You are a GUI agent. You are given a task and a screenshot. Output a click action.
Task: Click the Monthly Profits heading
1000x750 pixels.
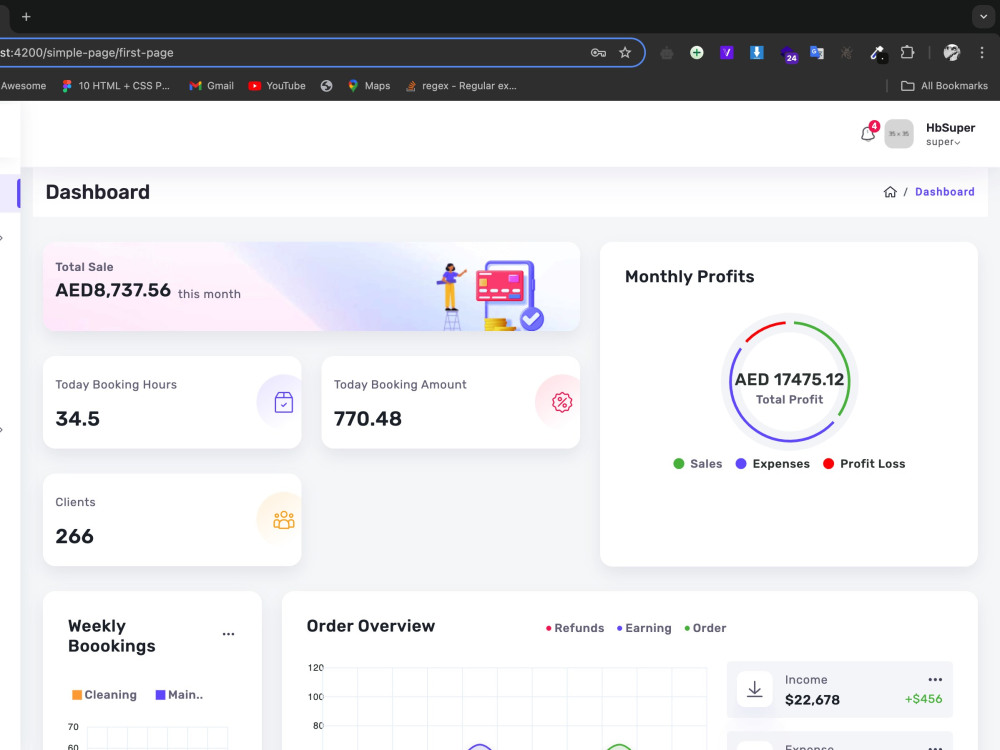(689, 276)
